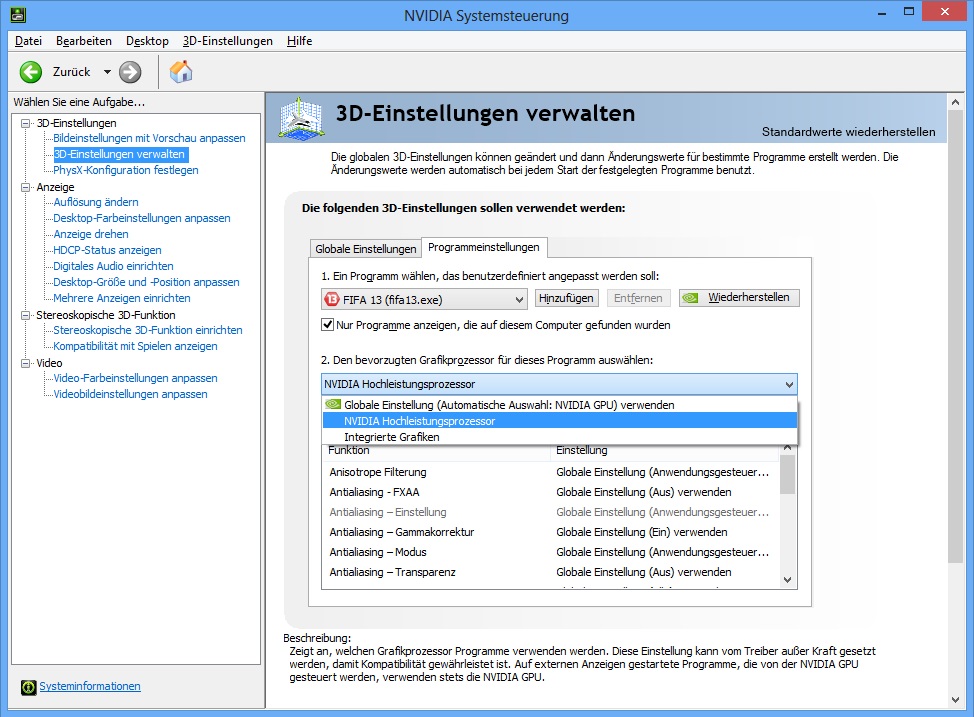974x717 pixels.
Task: Select 3D-Einstellungen verwalten tree item
Action: click(119, 154)
